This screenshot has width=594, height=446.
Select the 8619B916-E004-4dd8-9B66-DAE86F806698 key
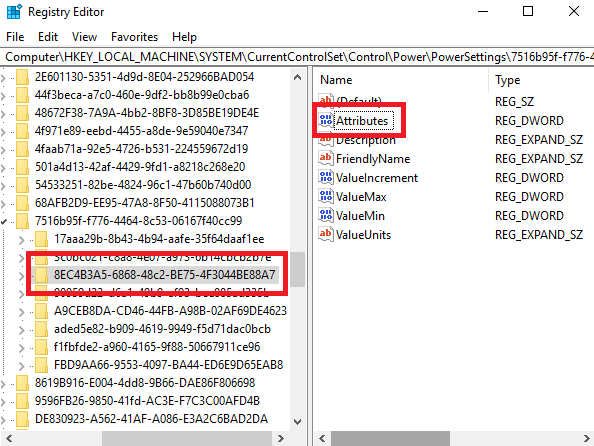click(x=145, y=383)
